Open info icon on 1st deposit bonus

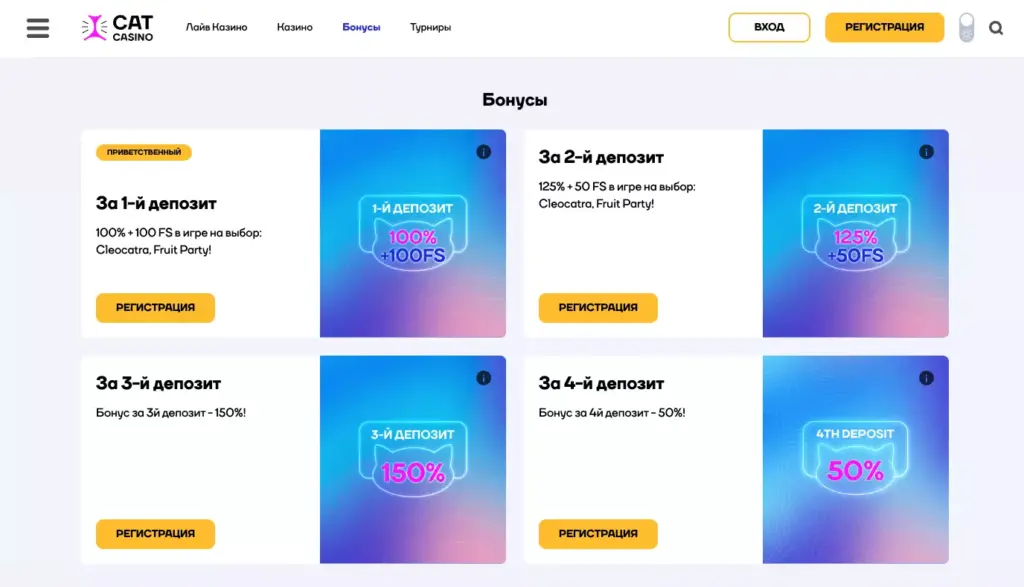tap(484, 152)
